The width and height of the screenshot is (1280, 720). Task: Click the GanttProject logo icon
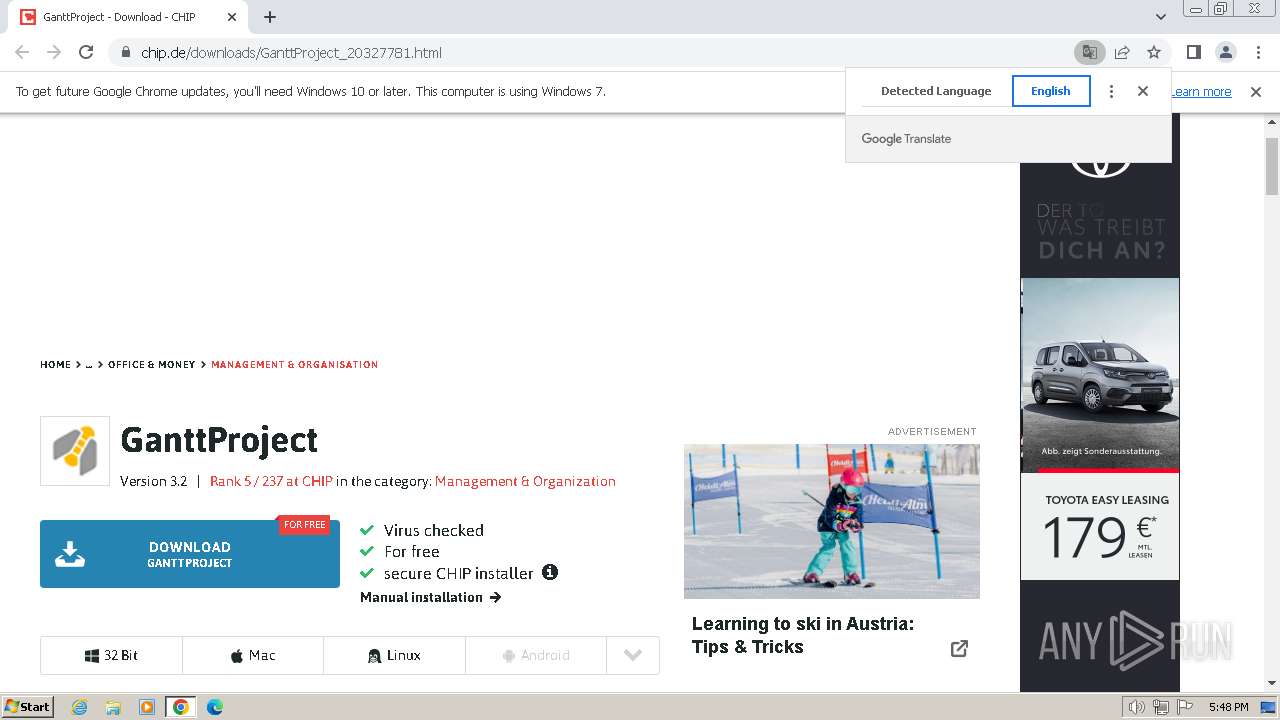click(75, 451)
